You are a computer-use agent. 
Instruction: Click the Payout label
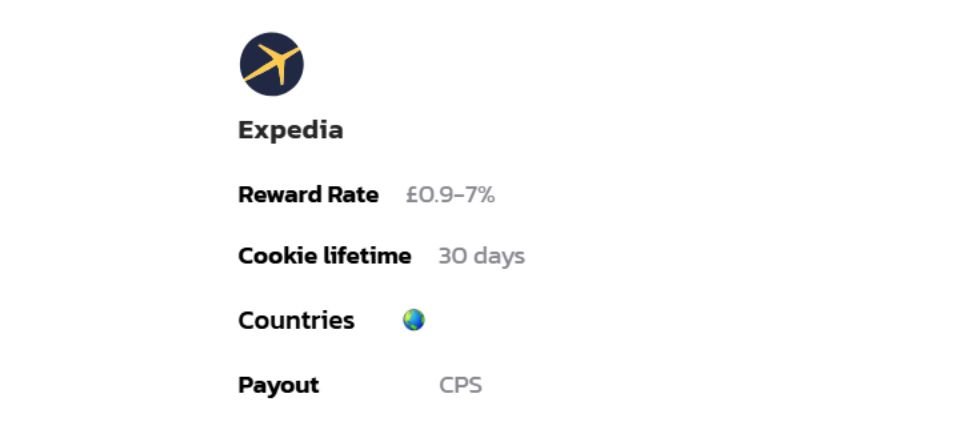click(x=278, y=385)
